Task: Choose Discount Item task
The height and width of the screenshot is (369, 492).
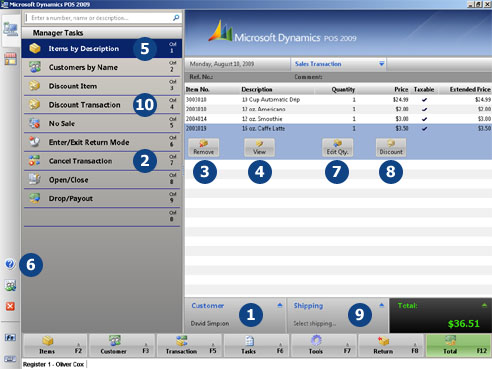Action: click(x=102, y=86)
